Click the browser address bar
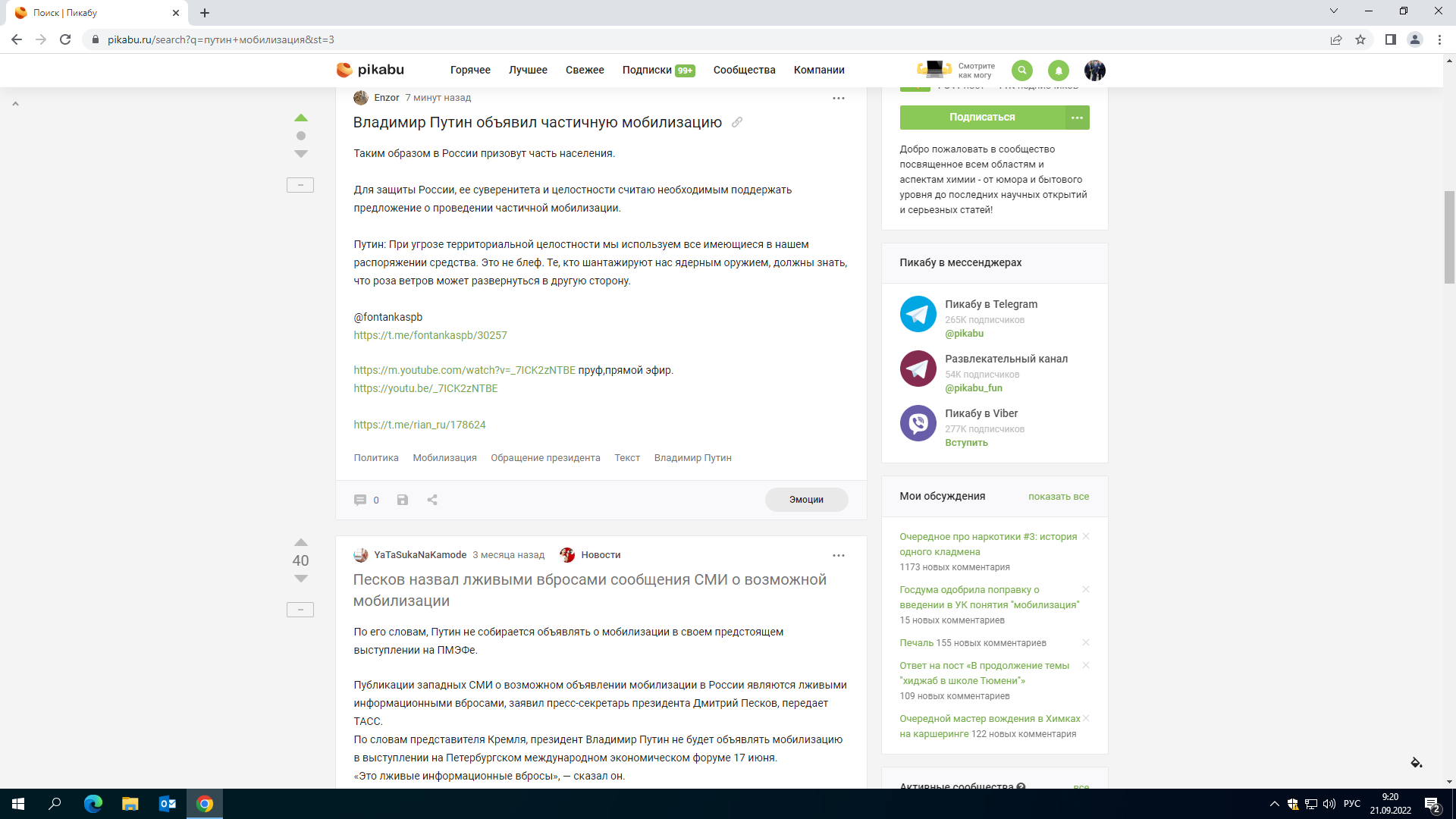1456x819 pixels. pyautogui.click(x=705, y=39)
